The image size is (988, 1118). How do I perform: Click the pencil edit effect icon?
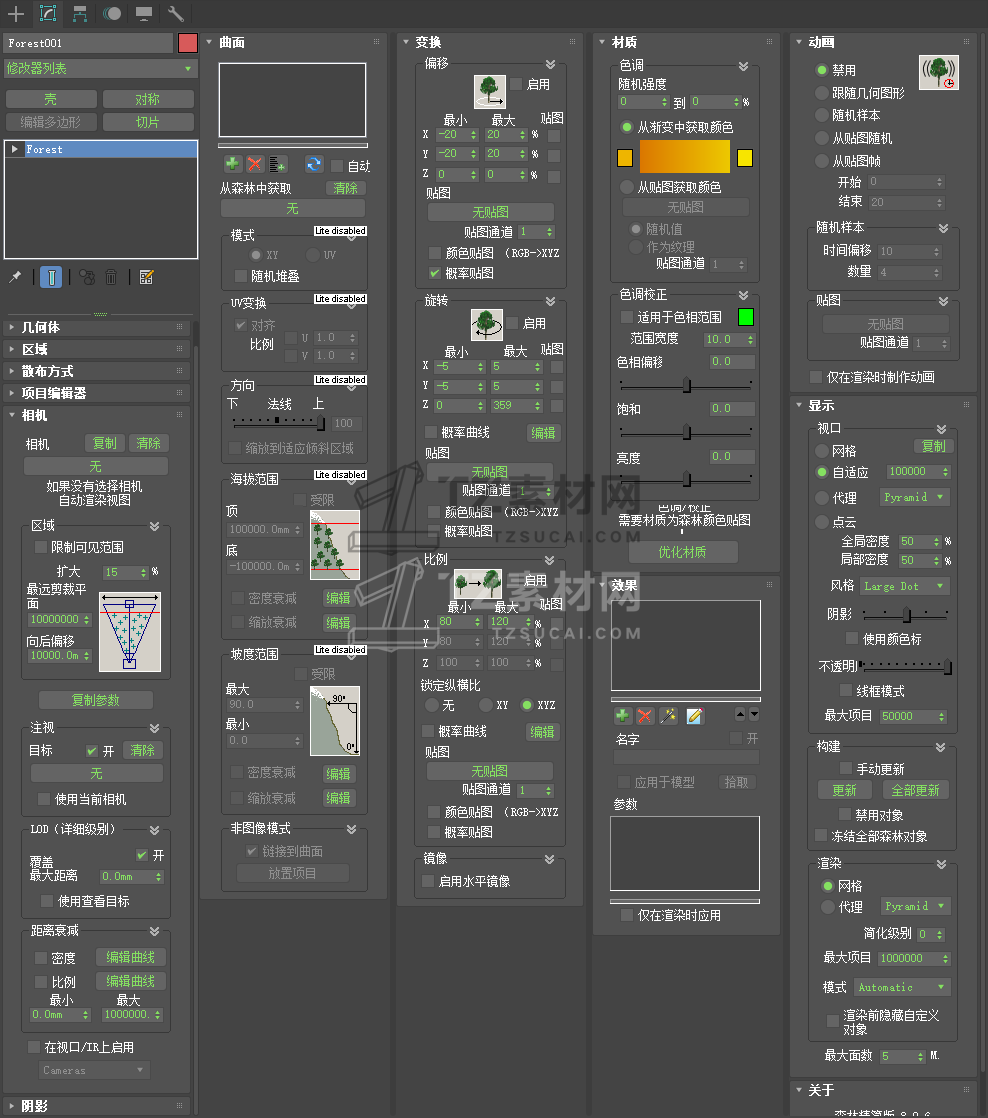pyautogui.click(x=694, y=716)
